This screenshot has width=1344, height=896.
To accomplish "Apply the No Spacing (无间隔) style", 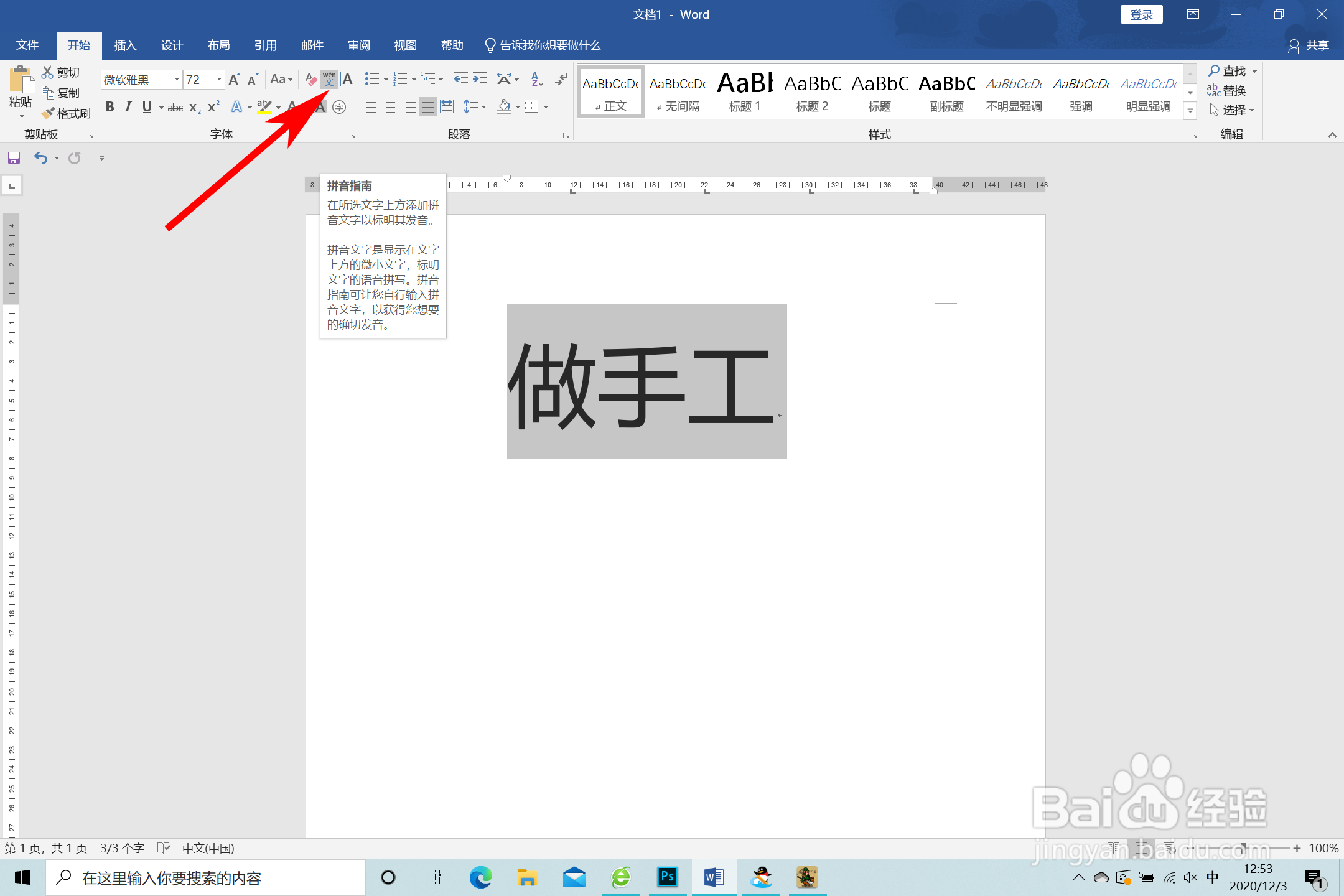I will click(x=678, y=91).
